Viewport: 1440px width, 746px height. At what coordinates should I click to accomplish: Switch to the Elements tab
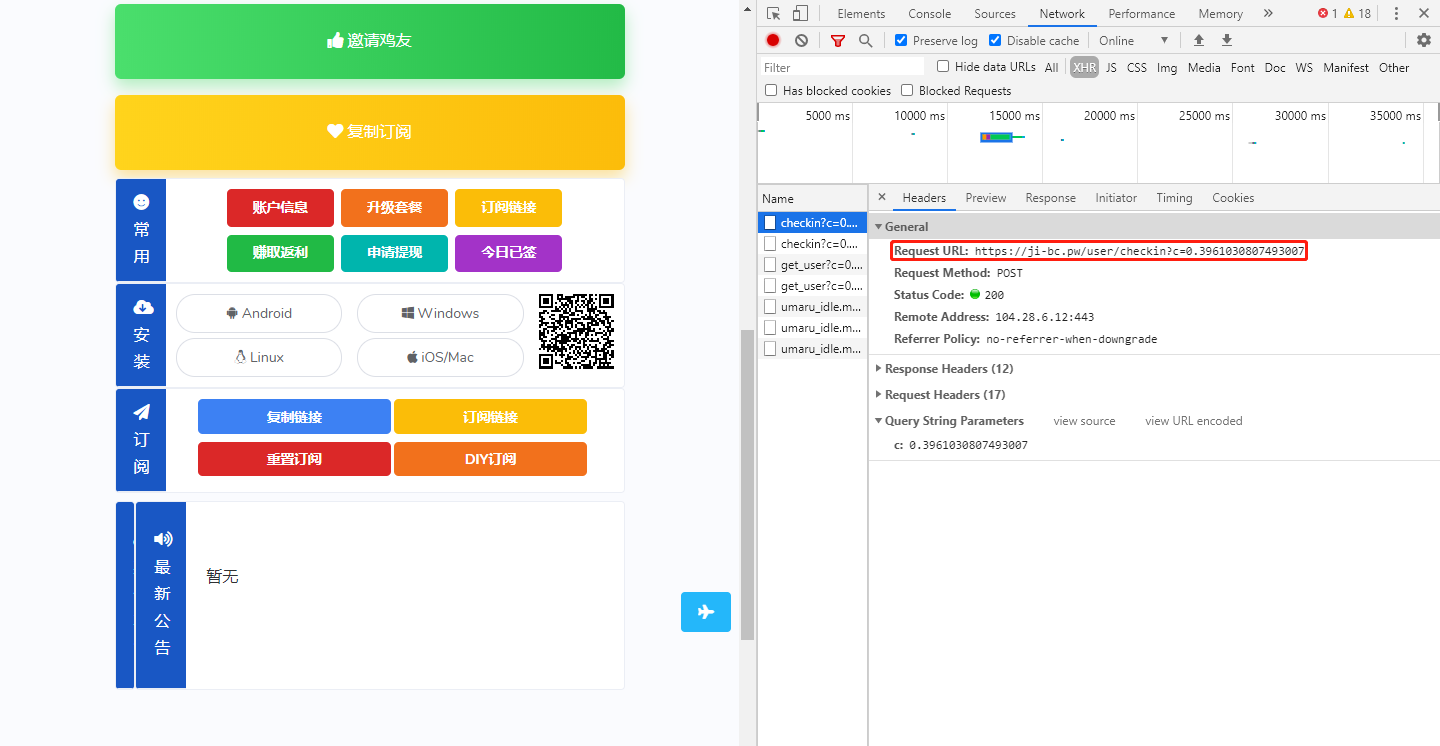[x=861, y=13]
